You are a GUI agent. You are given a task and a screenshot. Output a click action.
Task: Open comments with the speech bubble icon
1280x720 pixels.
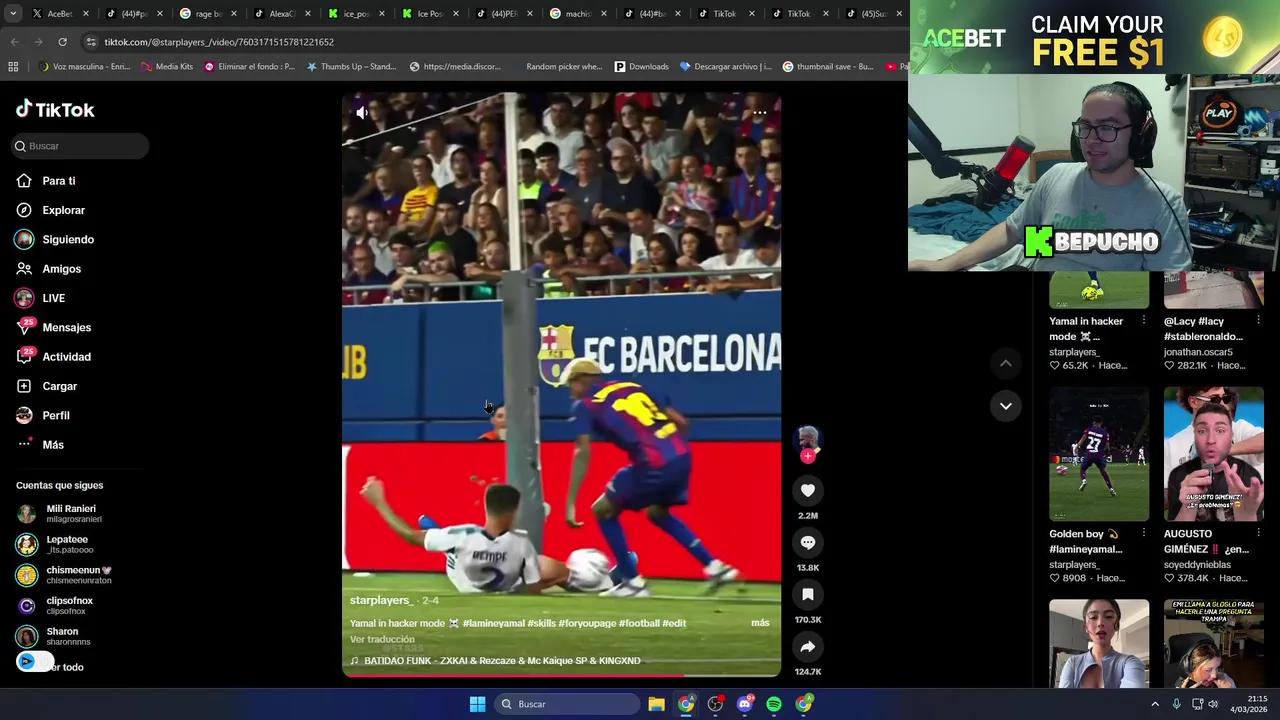[808, 542]
